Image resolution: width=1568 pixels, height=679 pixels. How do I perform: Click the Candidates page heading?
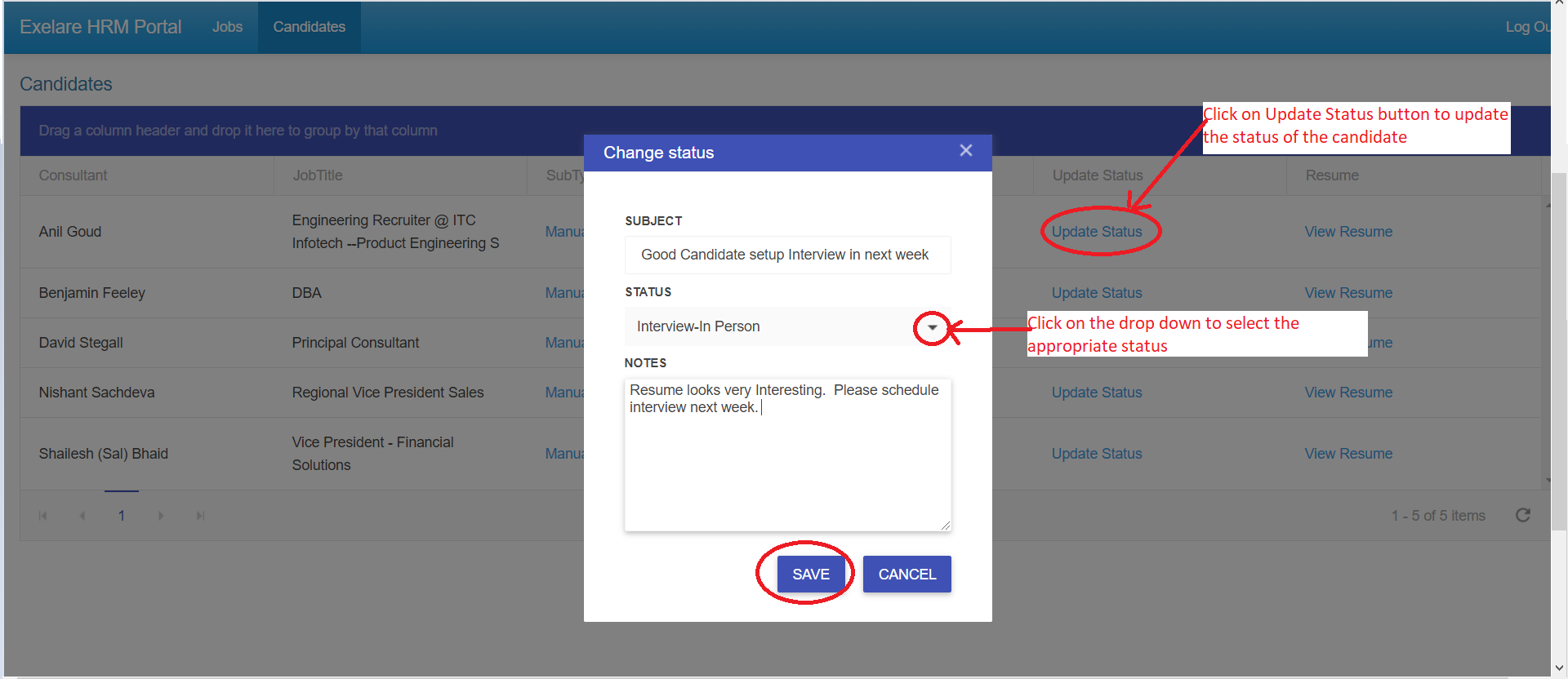[x=66, y=84]
